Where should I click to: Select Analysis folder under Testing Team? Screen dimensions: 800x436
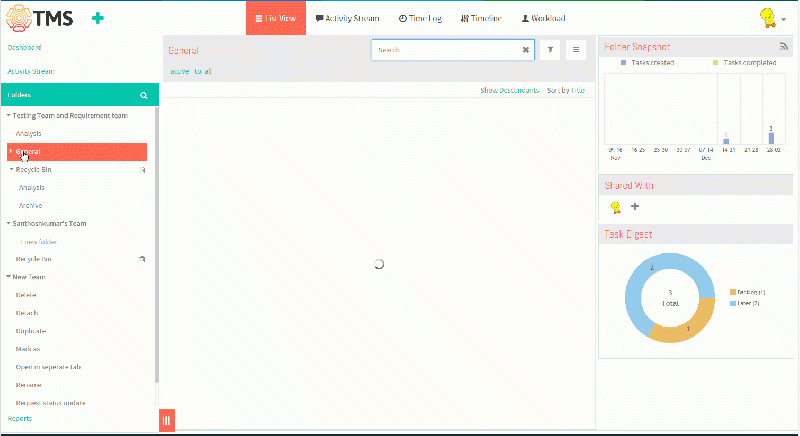[28, 134]
